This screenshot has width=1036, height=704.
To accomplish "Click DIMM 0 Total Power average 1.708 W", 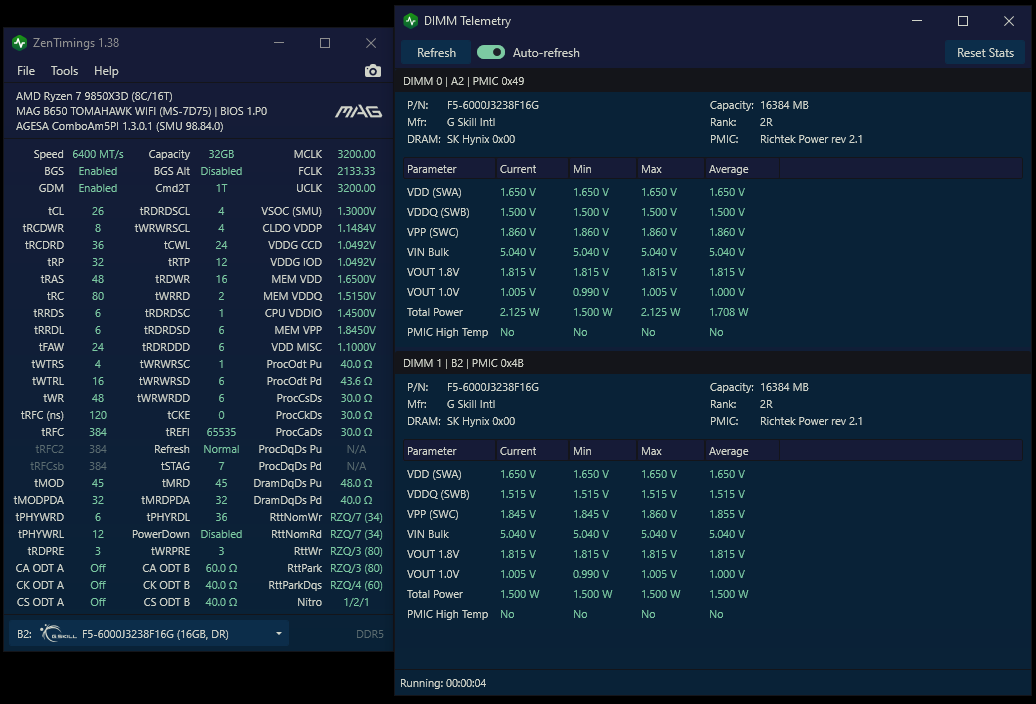I will [x=729, y=312].
